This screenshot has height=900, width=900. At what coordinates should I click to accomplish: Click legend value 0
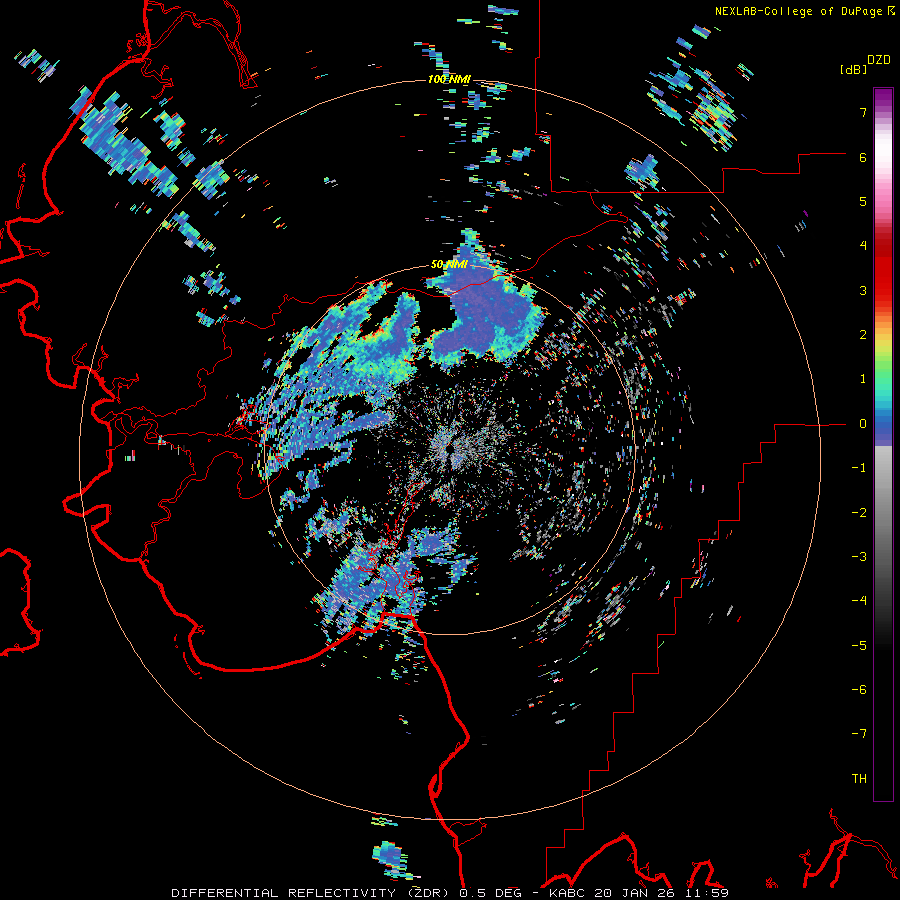coord(863,424)
